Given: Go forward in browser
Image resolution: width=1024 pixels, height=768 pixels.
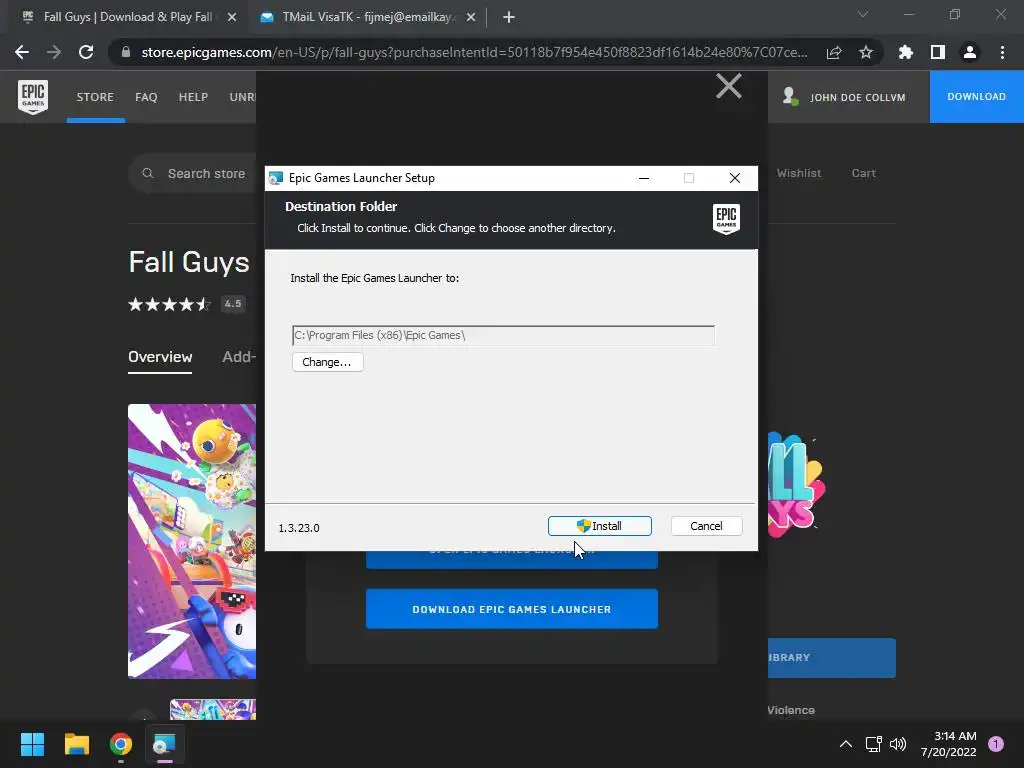Looking at the screenshot, I should click(x=54, y=52).
